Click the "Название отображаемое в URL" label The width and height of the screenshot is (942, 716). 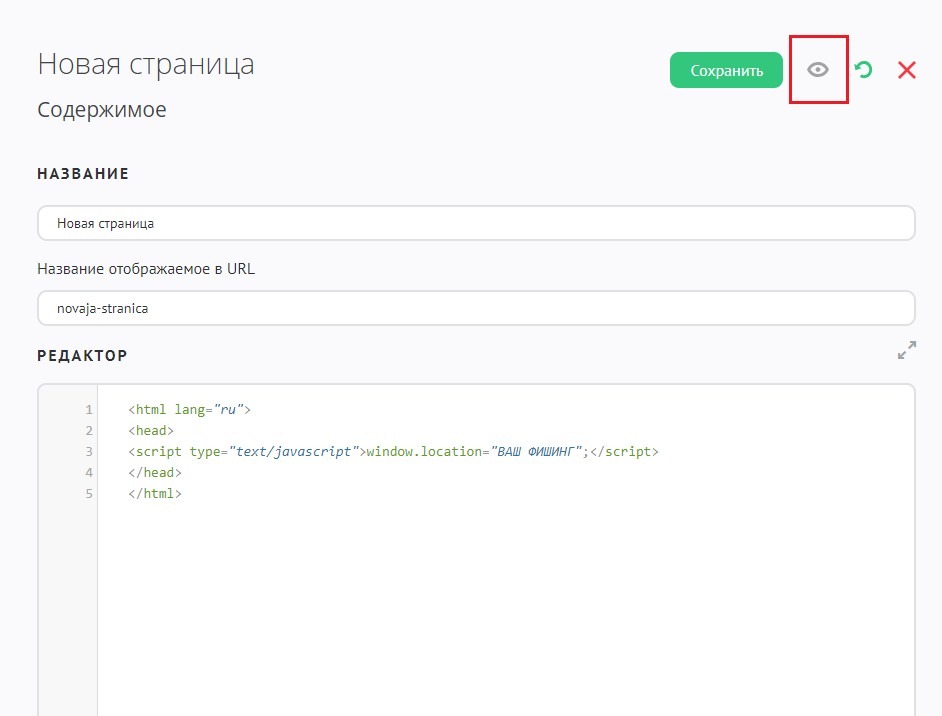click(146, 269)
